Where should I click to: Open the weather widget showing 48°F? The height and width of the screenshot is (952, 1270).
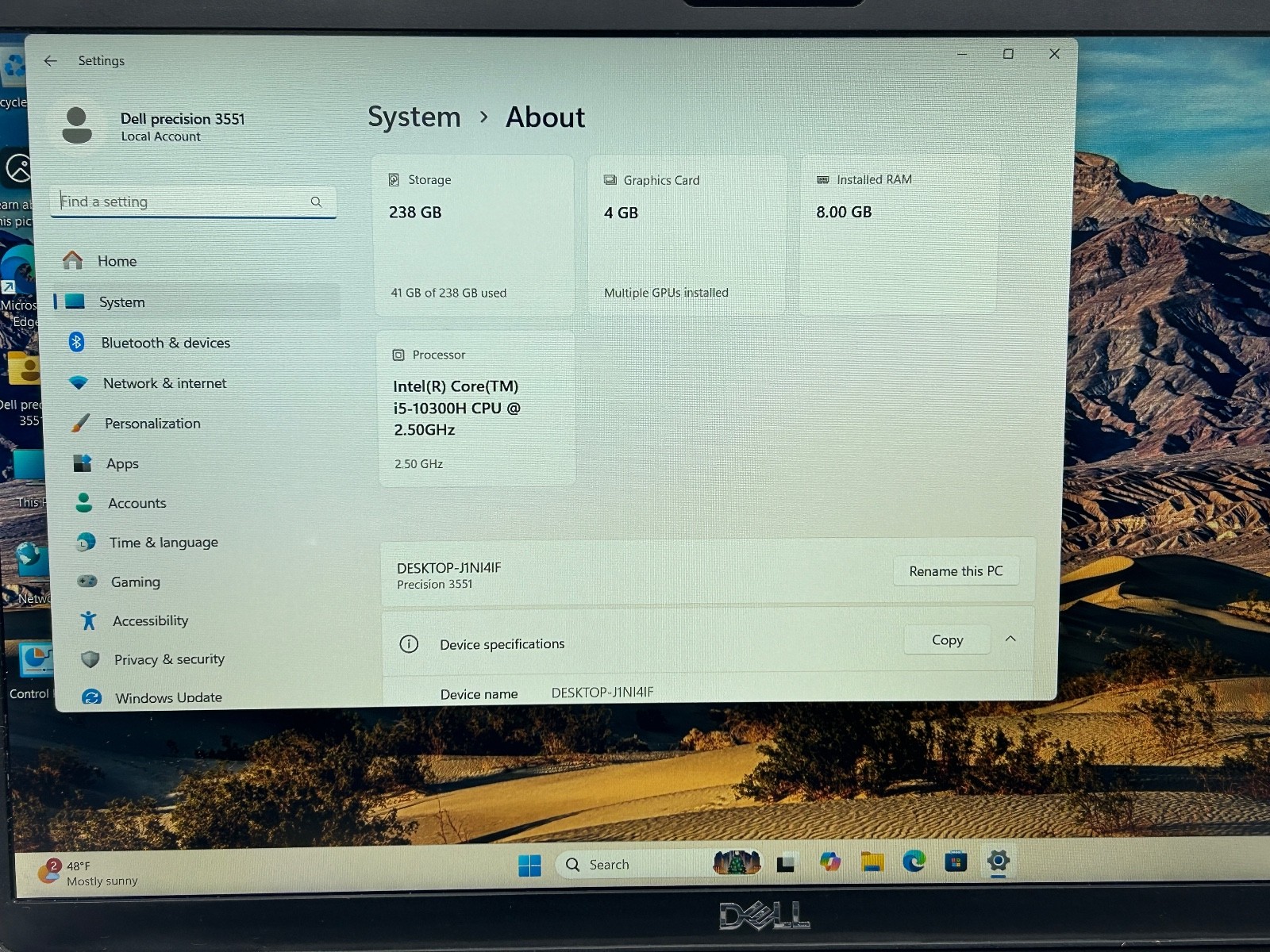coord(89,873)
